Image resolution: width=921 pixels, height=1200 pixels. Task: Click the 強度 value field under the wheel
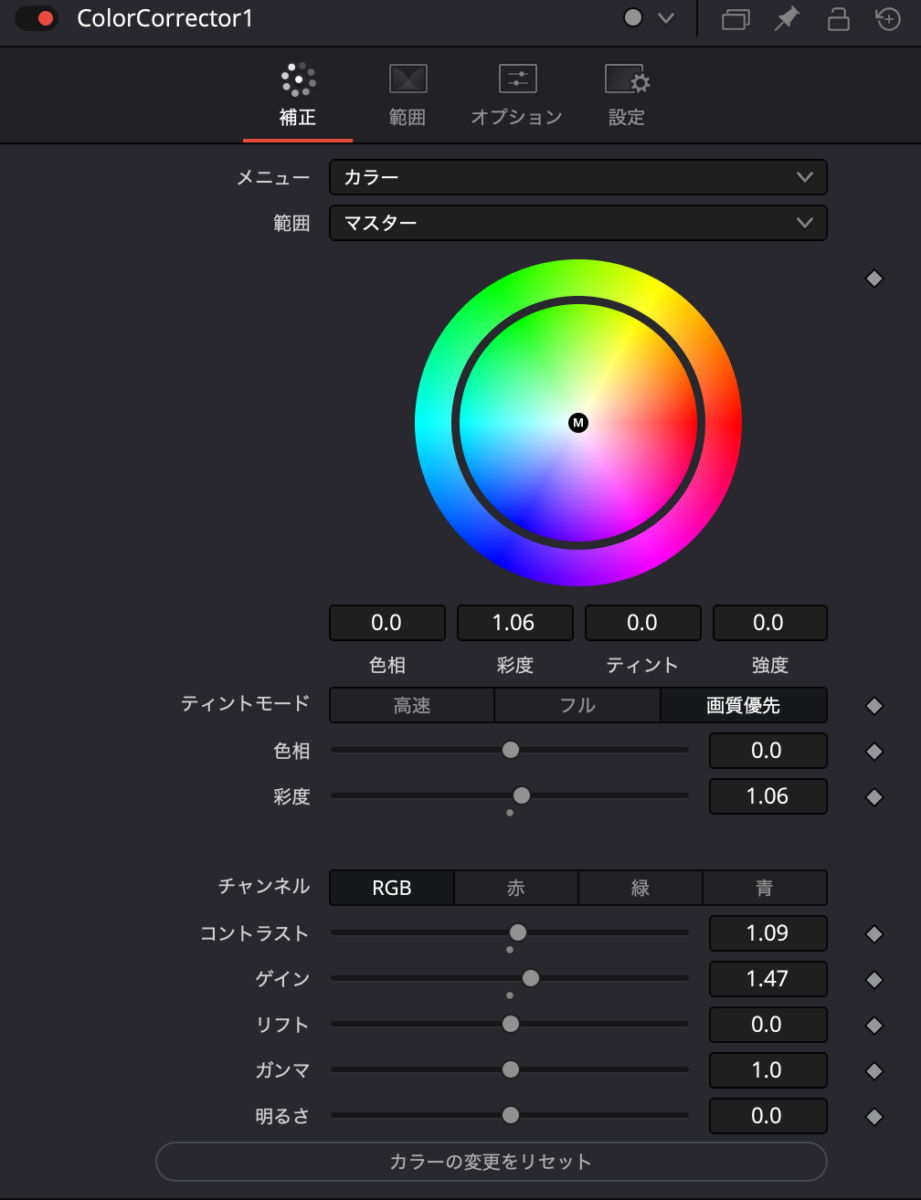[x=769, y=623]
